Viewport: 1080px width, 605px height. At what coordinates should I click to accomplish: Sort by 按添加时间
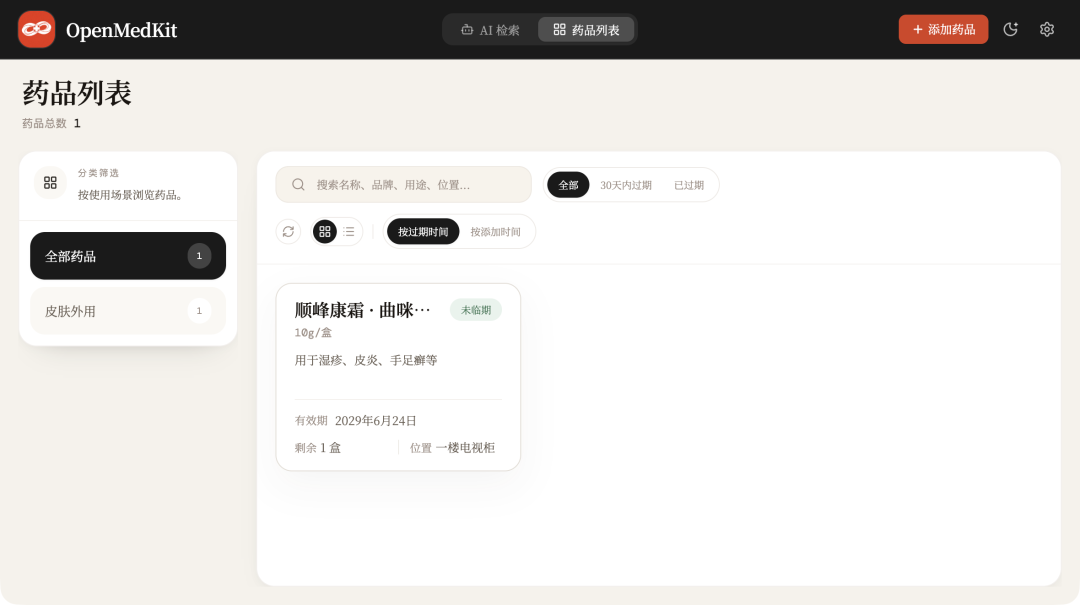point(495,232)
